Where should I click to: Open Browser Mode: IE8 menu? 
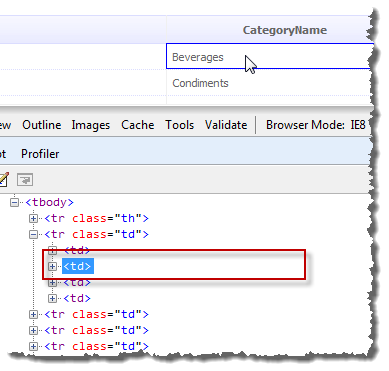click(x=315, y=125)
